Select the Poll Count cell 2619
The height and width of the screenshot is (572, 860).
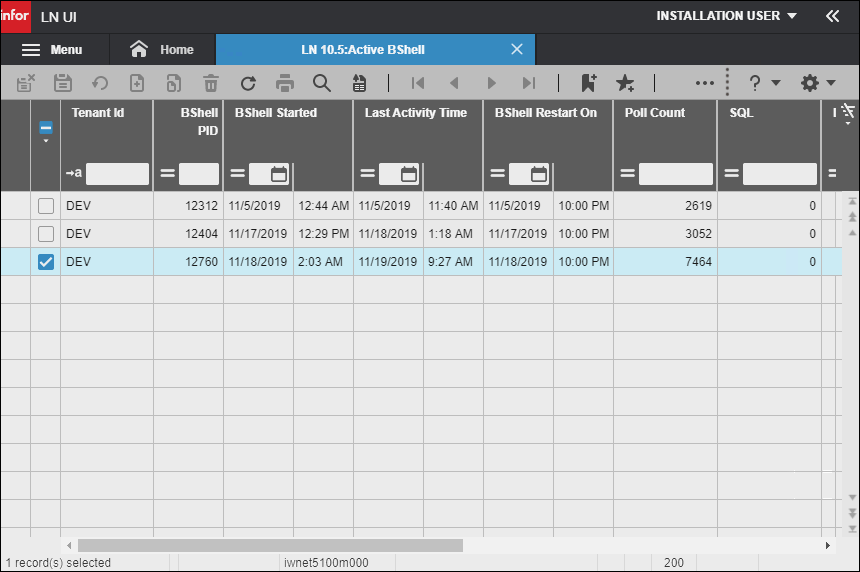(x=665, y=206)
